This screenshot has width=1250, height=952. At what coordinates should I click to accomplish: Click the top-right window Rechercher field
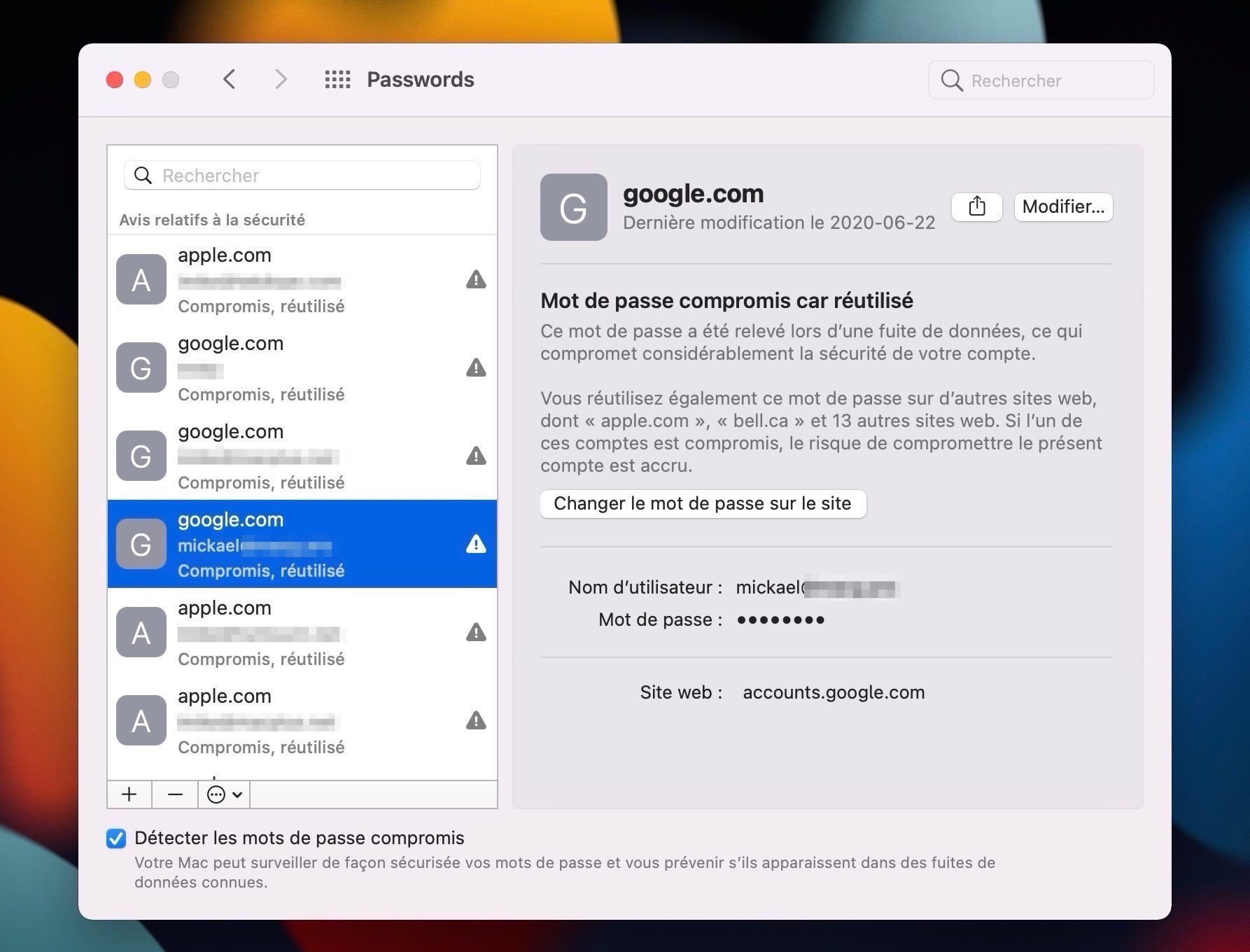[x=1041, y=80]
